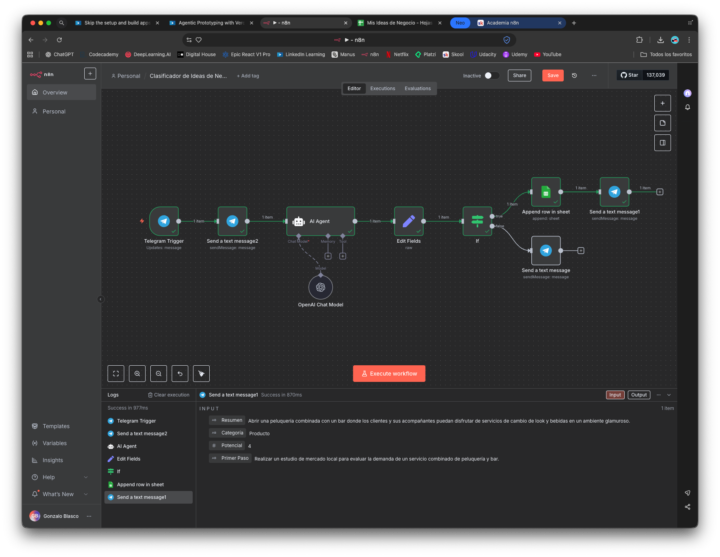The image size is (720, 557).
Task: Click the Telegram Trigger node icon
Action: tap(163, 221)
